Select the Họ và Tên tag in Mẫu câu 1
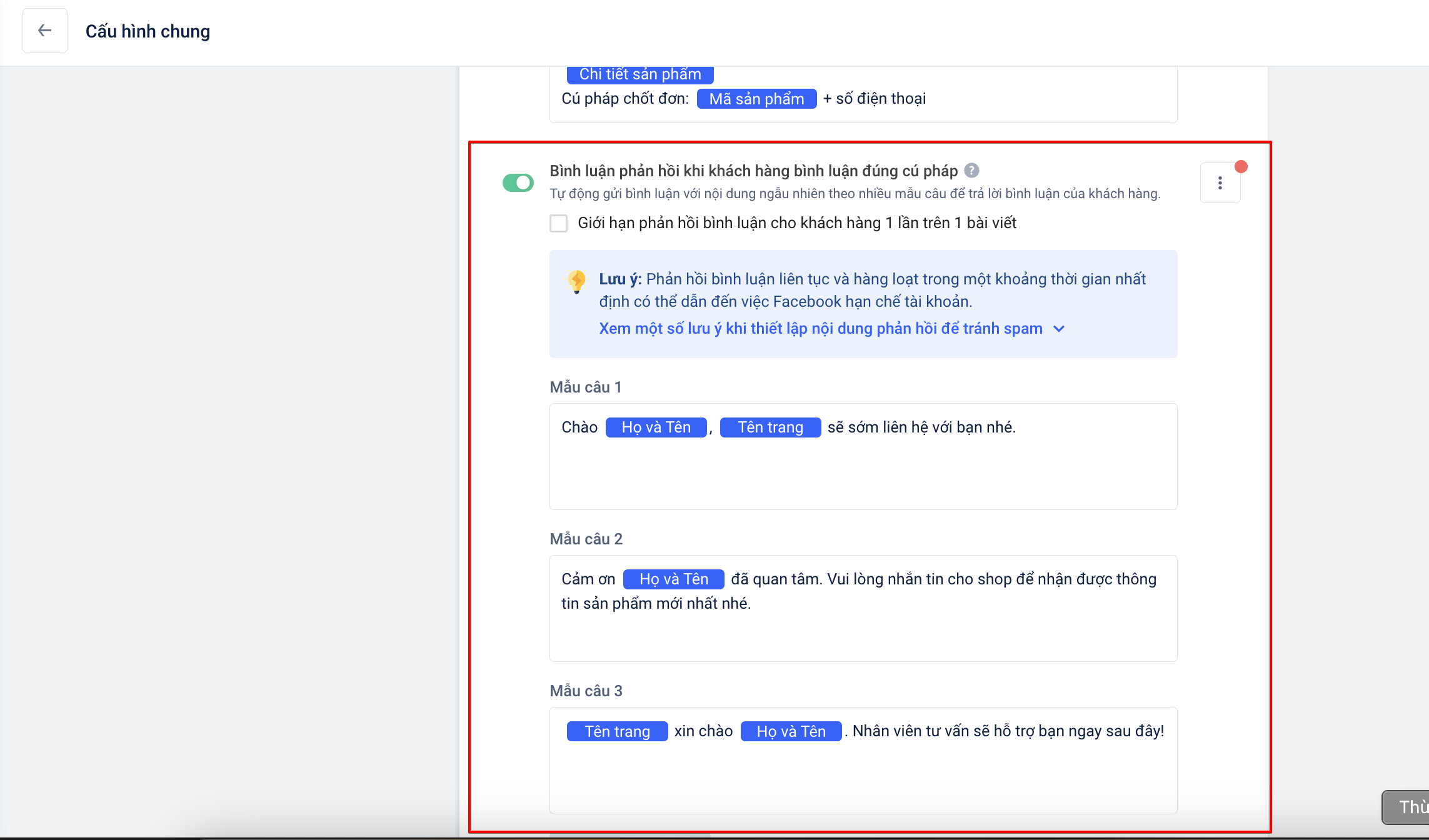1429x840 pixels. 656,427
